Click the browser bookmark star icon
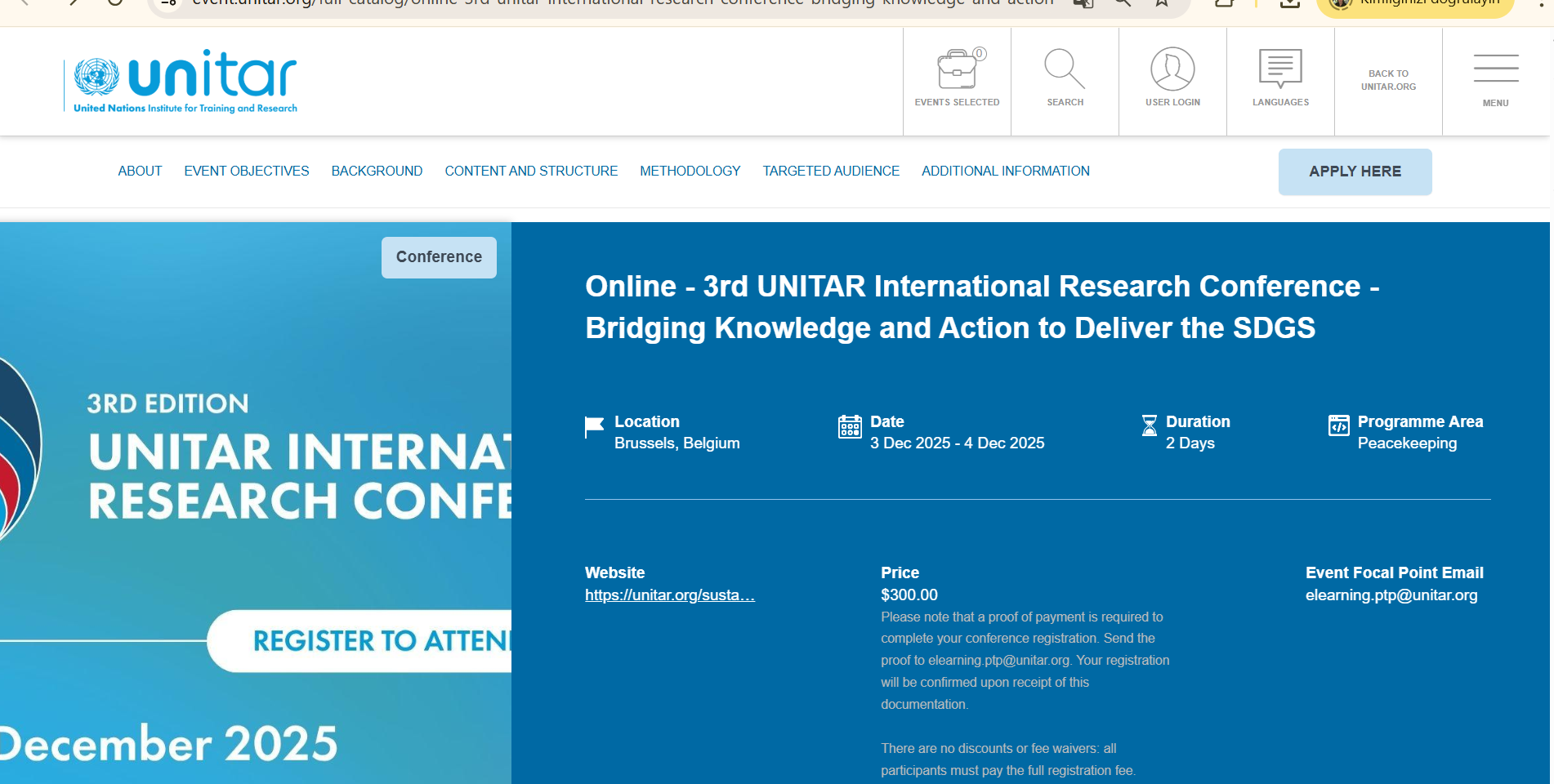This screenshot has width=1554, height=784. point(1161,2)
